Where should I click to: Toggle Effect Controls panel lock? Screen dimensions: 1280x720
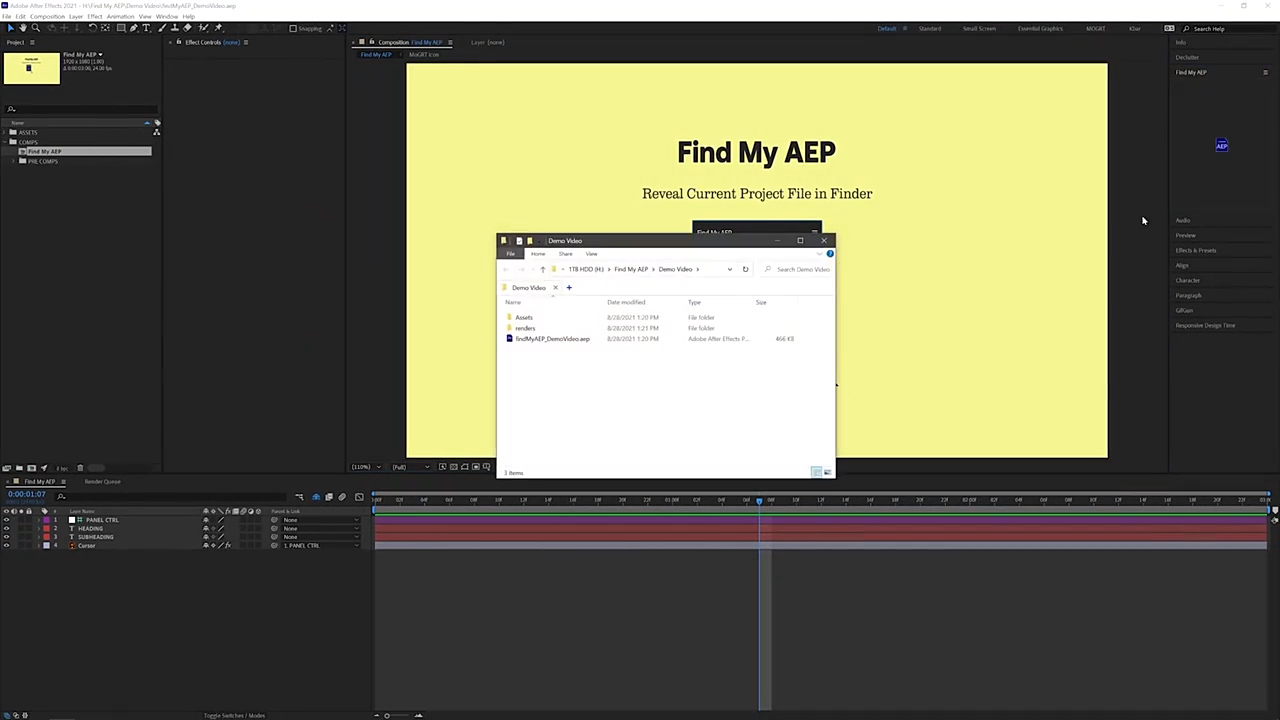pos(179,42)
